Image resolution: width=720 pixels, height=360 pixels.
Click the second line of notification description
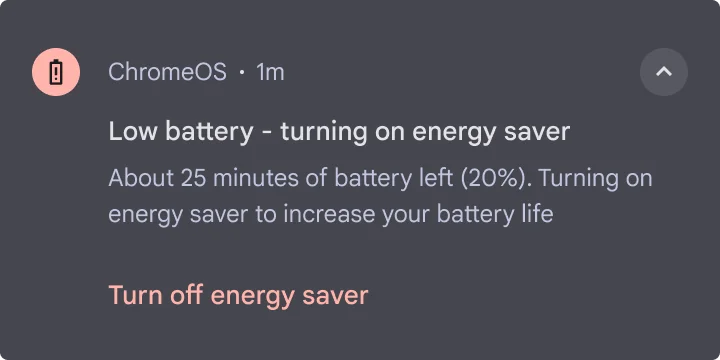(x=331, y=214)
